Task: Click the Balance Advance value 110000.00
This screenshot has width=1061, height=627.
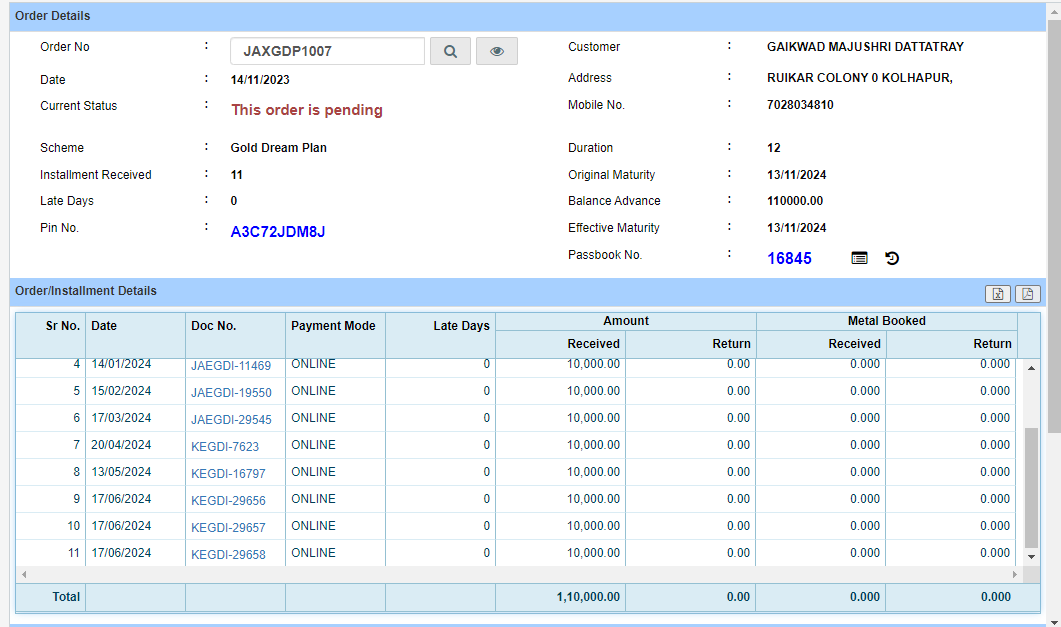Action: pos(795,201)
